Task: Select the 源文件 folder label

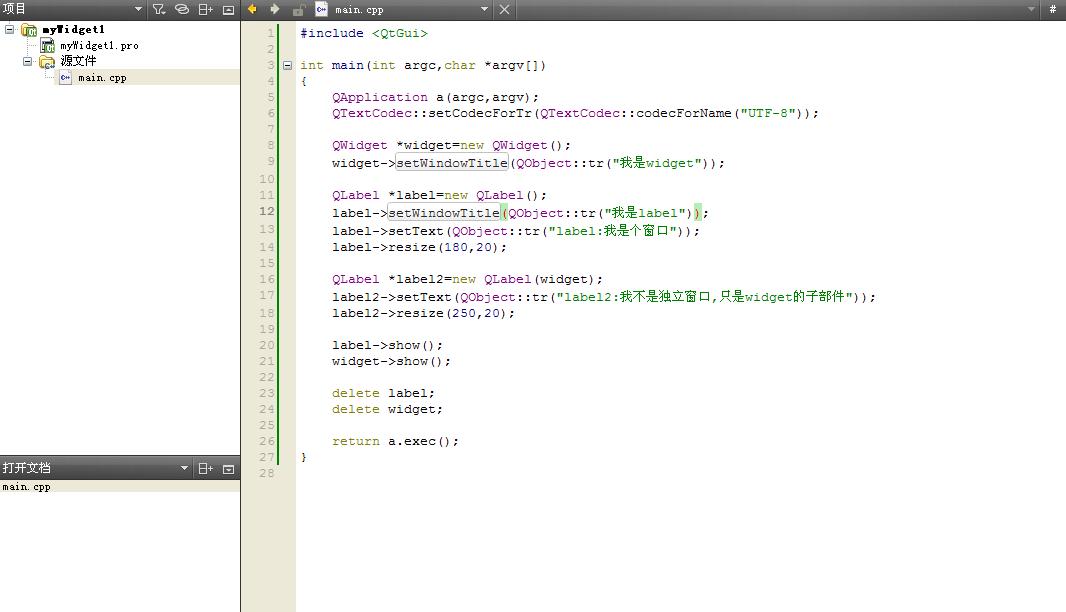Action: pos(78,61)
